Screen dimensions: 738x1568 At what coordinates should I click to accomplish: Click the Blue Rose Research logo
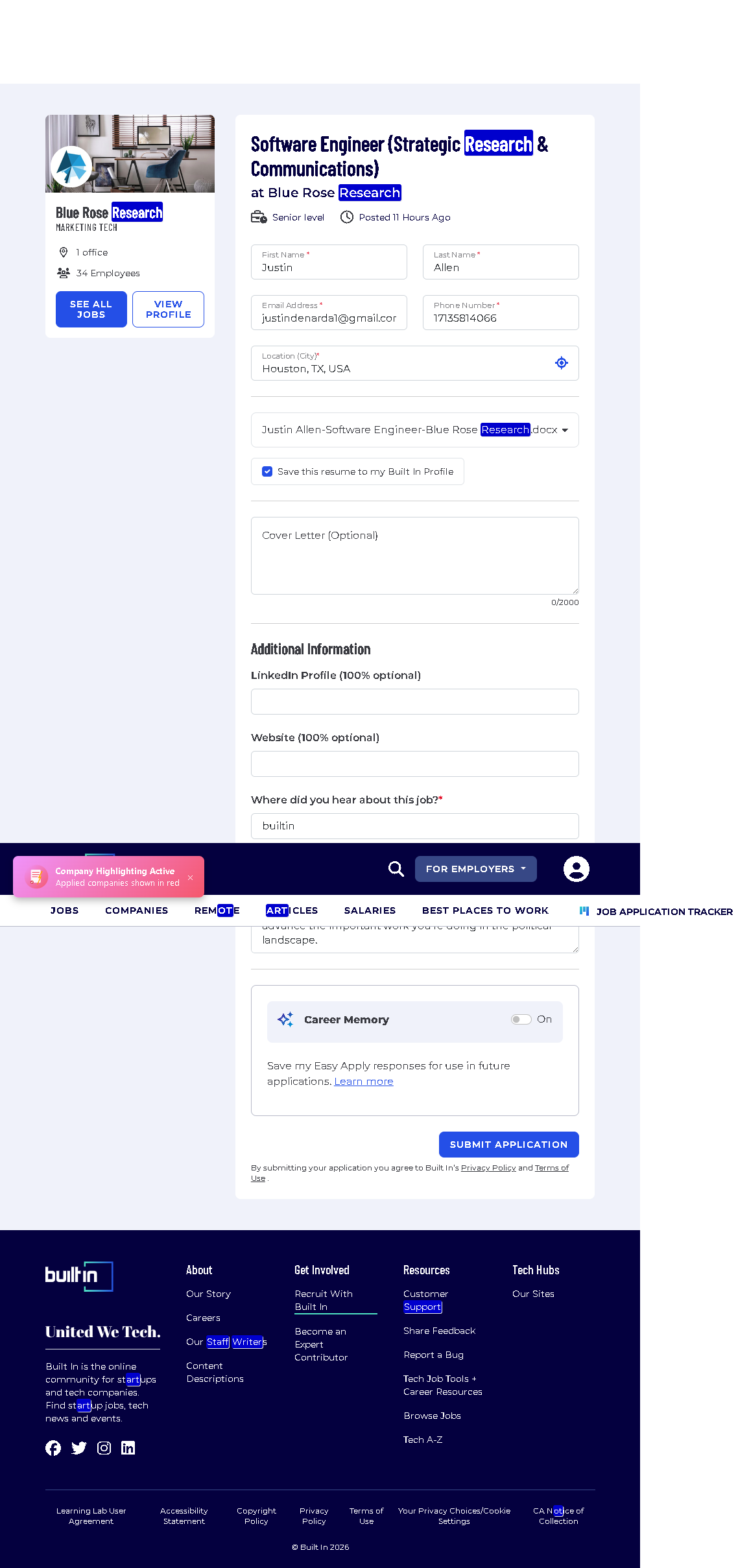71,166
